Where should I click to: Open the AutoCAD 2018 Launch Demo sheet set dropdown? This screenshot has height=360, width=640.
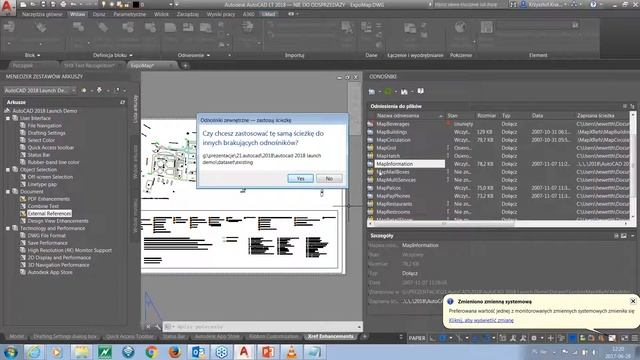40,90
